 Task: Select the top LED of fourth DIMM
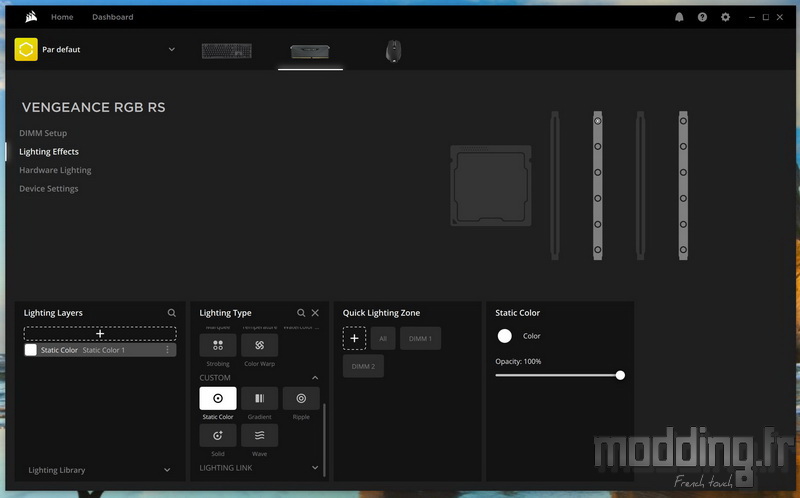pyautogui.click(x=683, y=121)
